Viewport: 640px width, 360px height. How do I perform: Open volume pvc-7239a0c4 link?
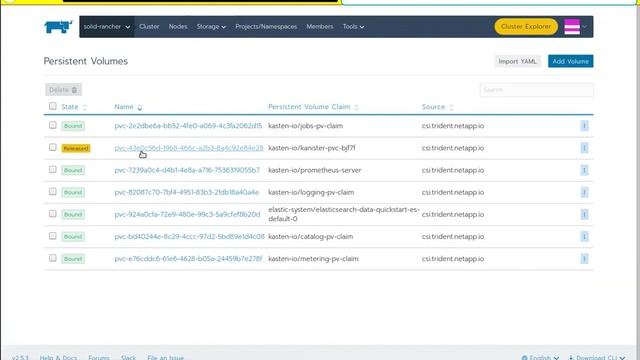tap(187, 170)
